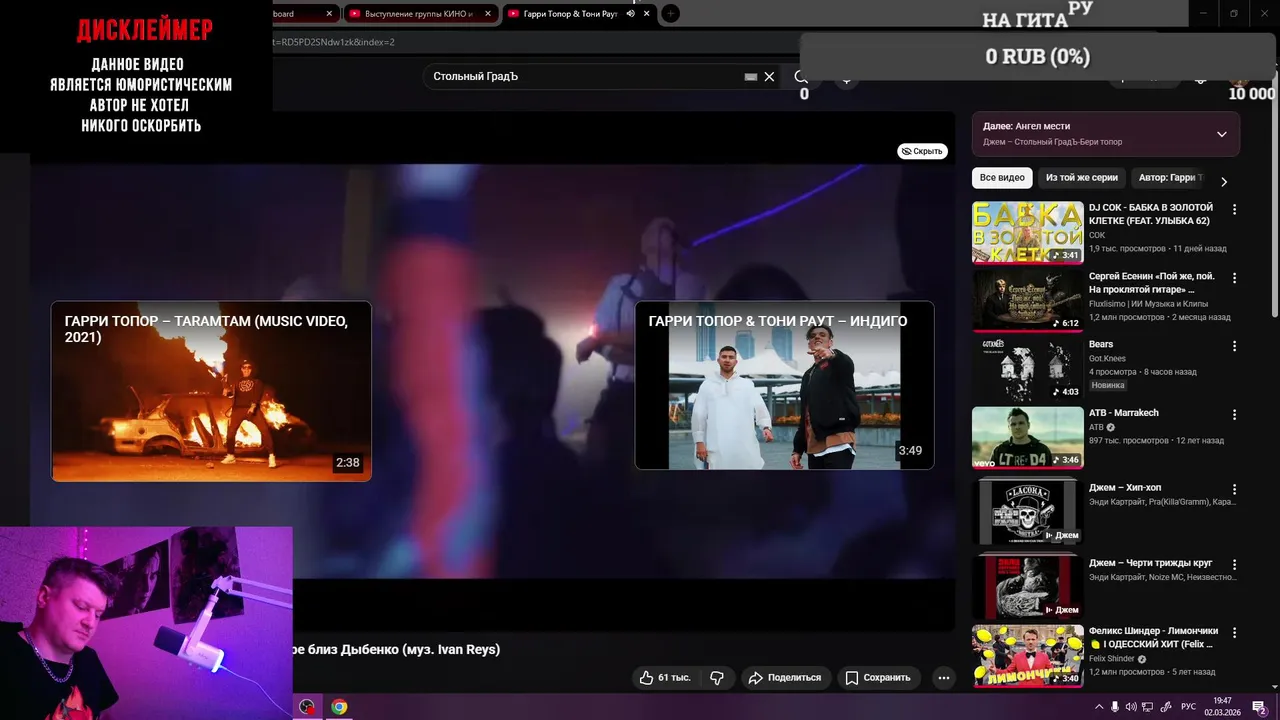This screenshot has width=1280, height=720.
Task: Hide the end screen suggestions with Скрыть
Action: [x=922, y=151]
